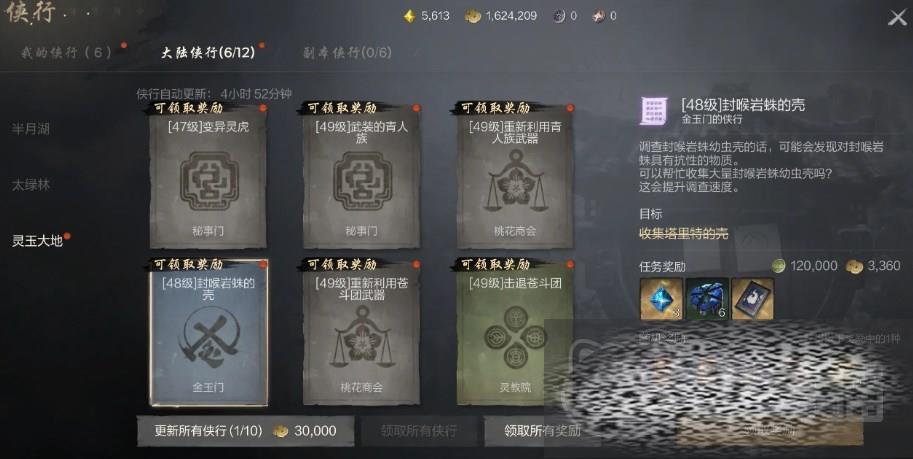Image resolution: width=913 pixels, height=459 pixels.
Task: Click the yellow diamond currency icon at top
Action: click(x=410, y=16)
